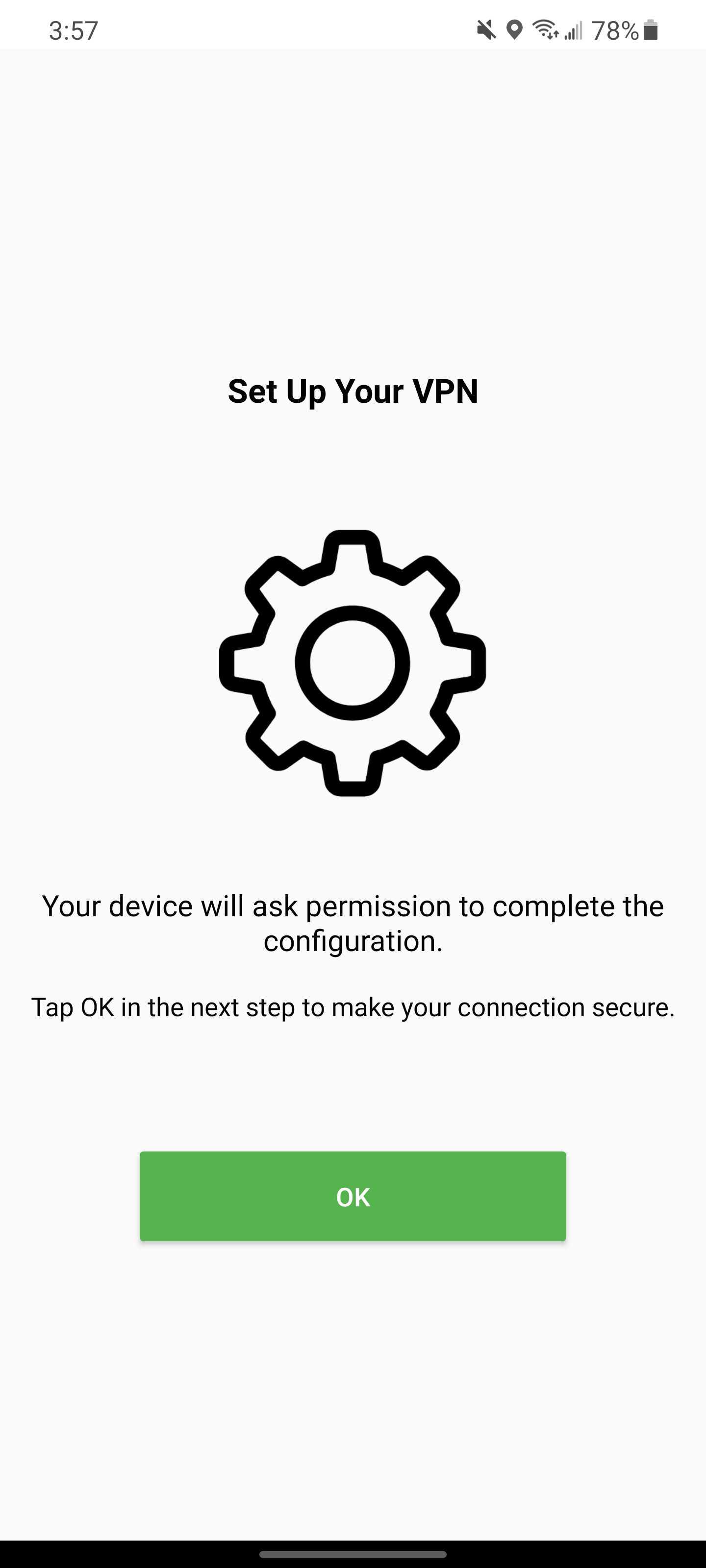Tap the battery icon in status bar
The width and height of the screenshot is (706, 1568).
point(651,29)
